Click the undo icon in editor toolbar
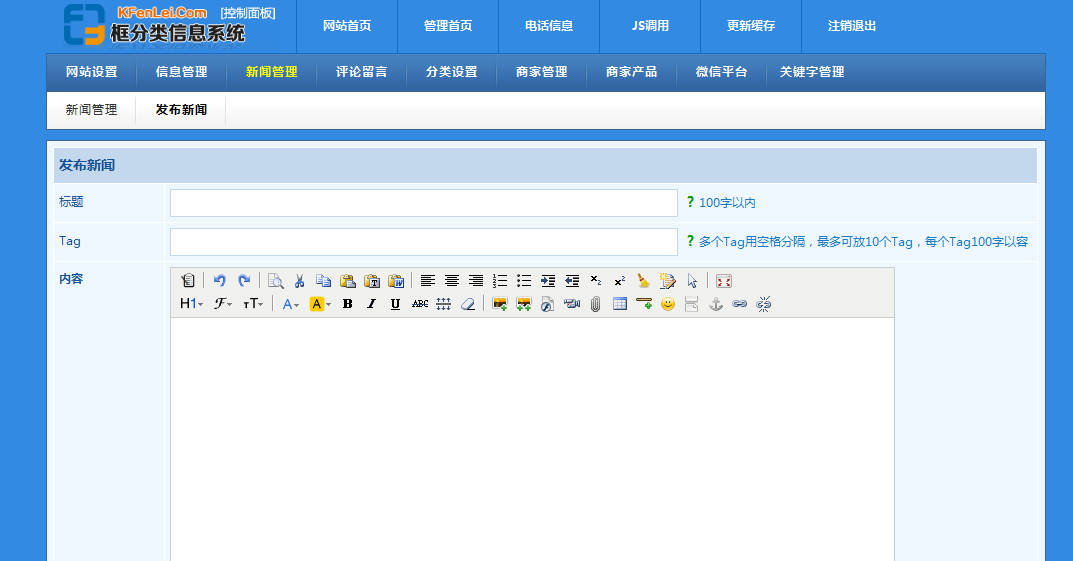 220,281
